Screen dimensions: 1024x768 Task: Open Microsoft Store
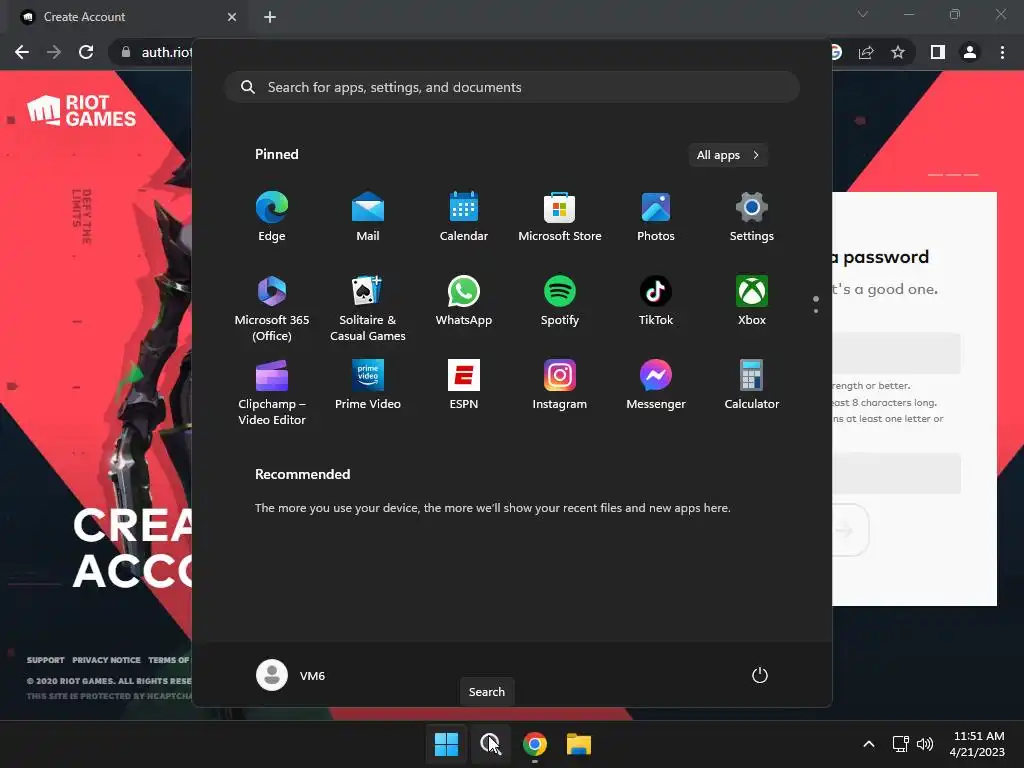(x=560, y=217)
